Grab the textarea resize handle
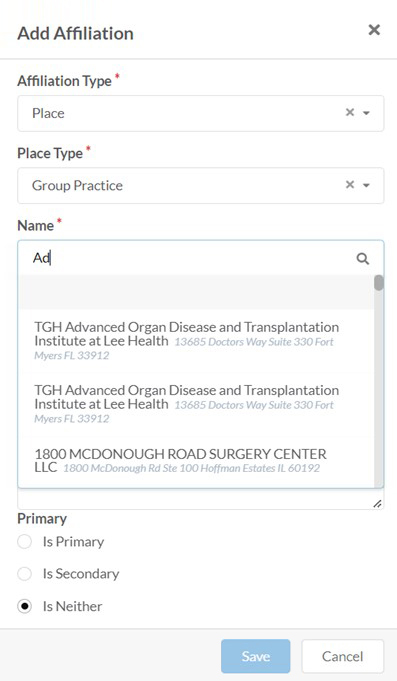The image size is (397, 681). [377, 504]
